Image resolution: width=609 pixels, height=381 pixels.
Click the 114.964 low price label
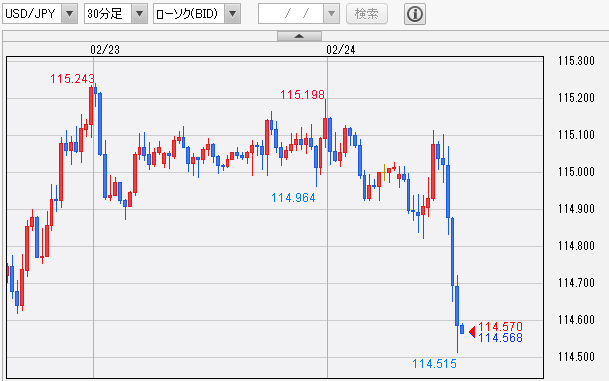(293, 198)
